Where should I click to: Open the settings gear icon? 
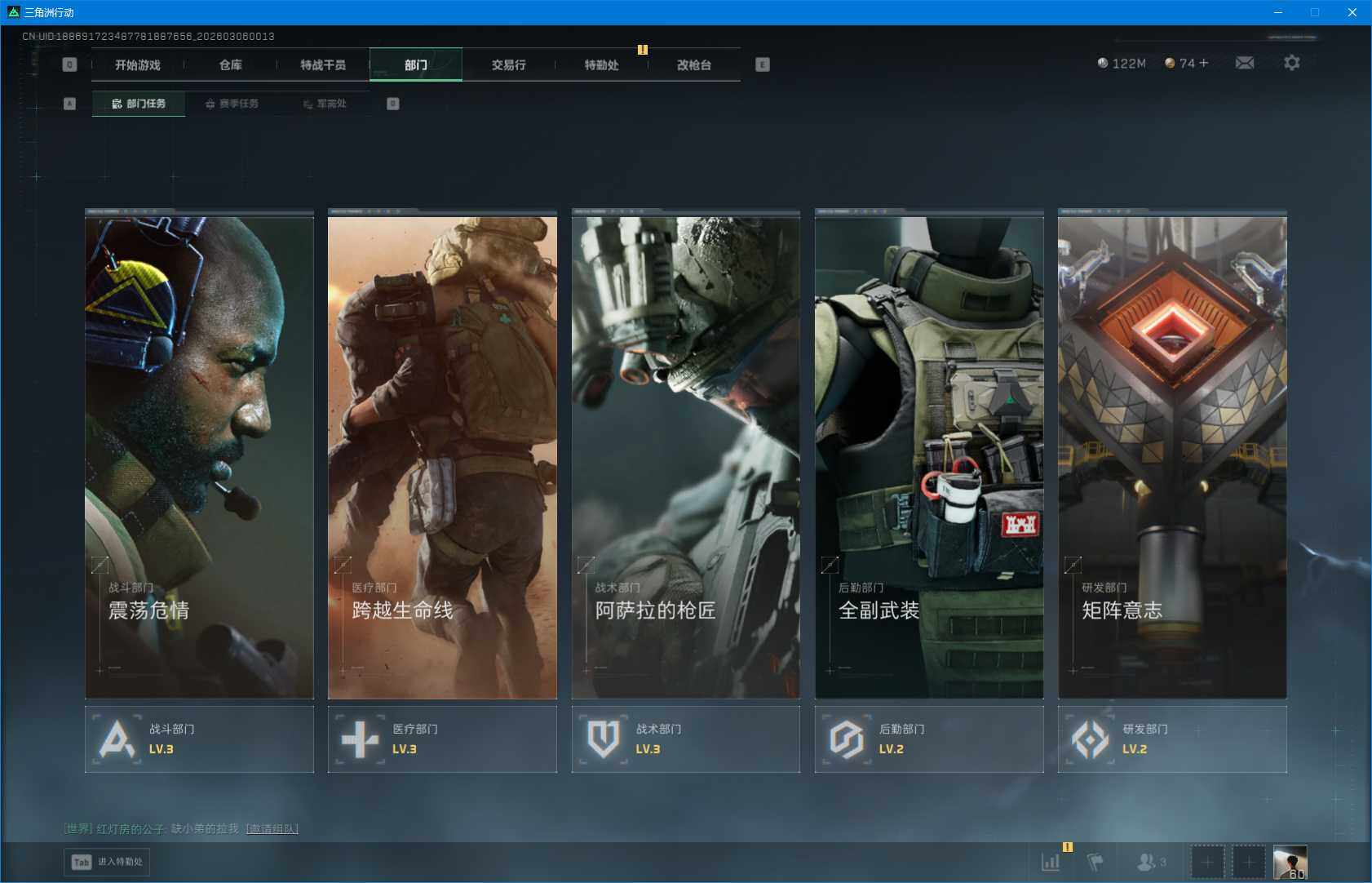pyautogui.click(x=1291, y=63)
